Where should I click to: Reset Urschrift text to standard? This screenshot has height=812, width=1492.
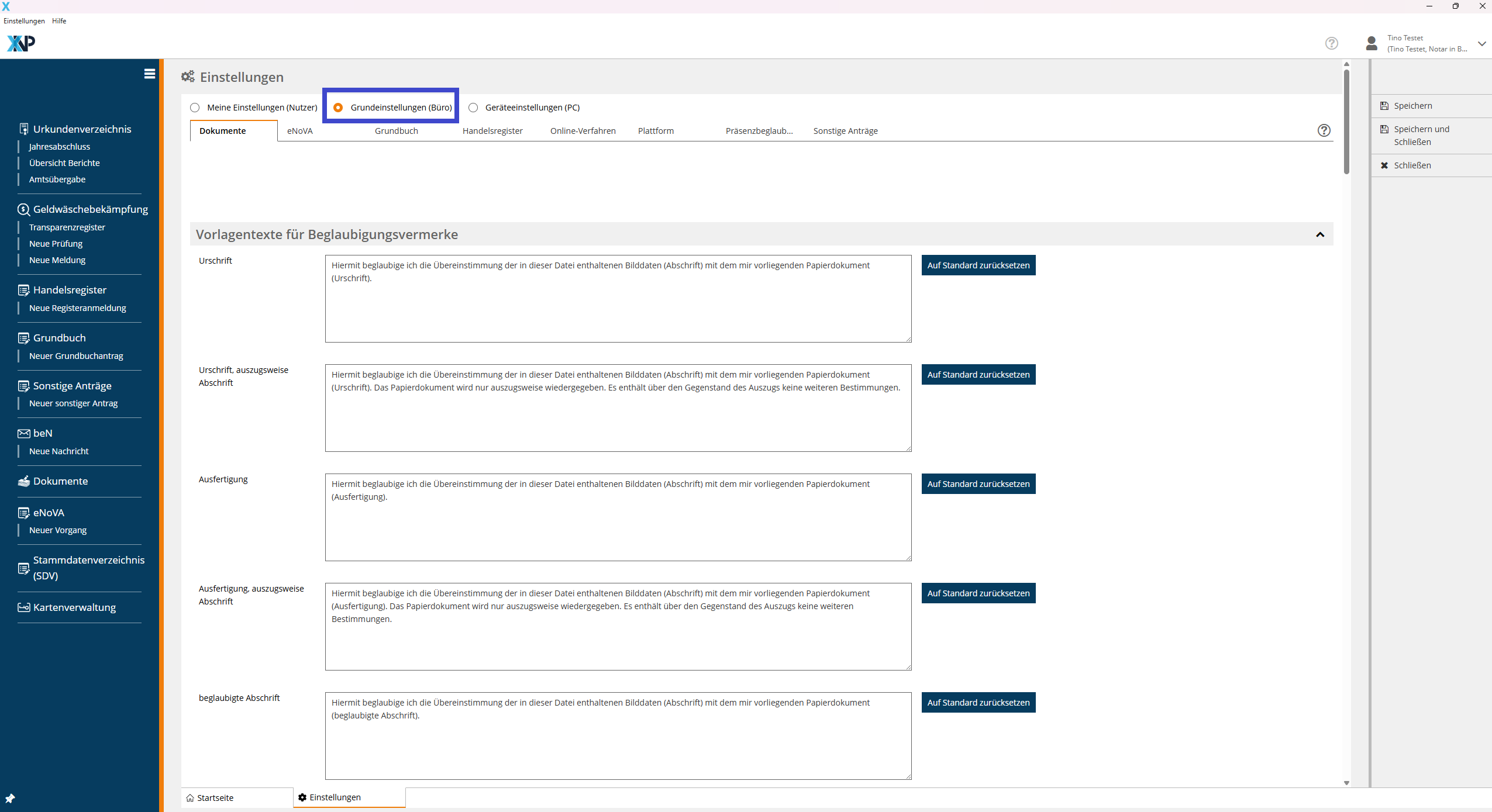978,265
